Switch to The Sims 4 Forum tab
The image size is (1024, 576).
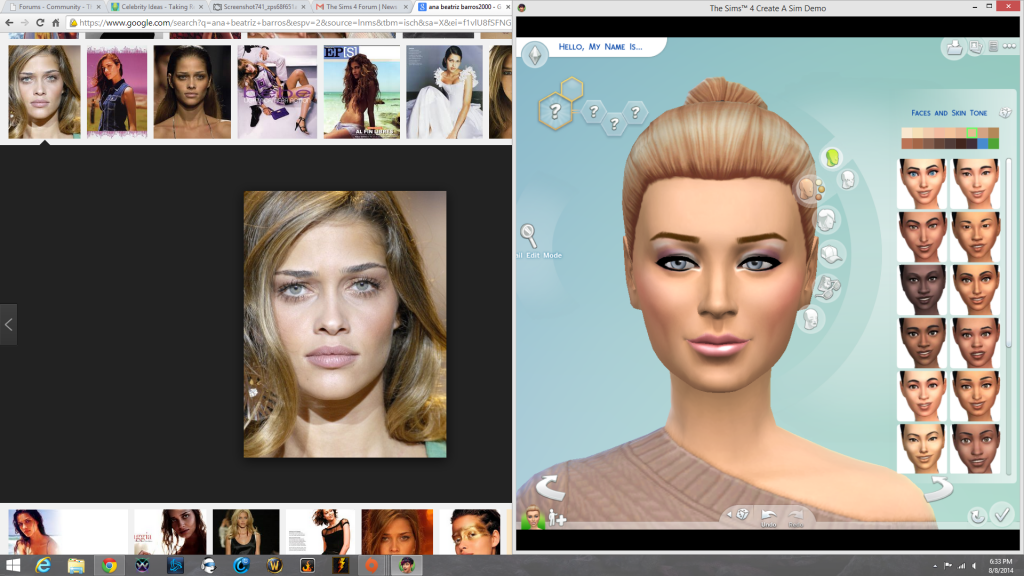(x=360, y=7)
